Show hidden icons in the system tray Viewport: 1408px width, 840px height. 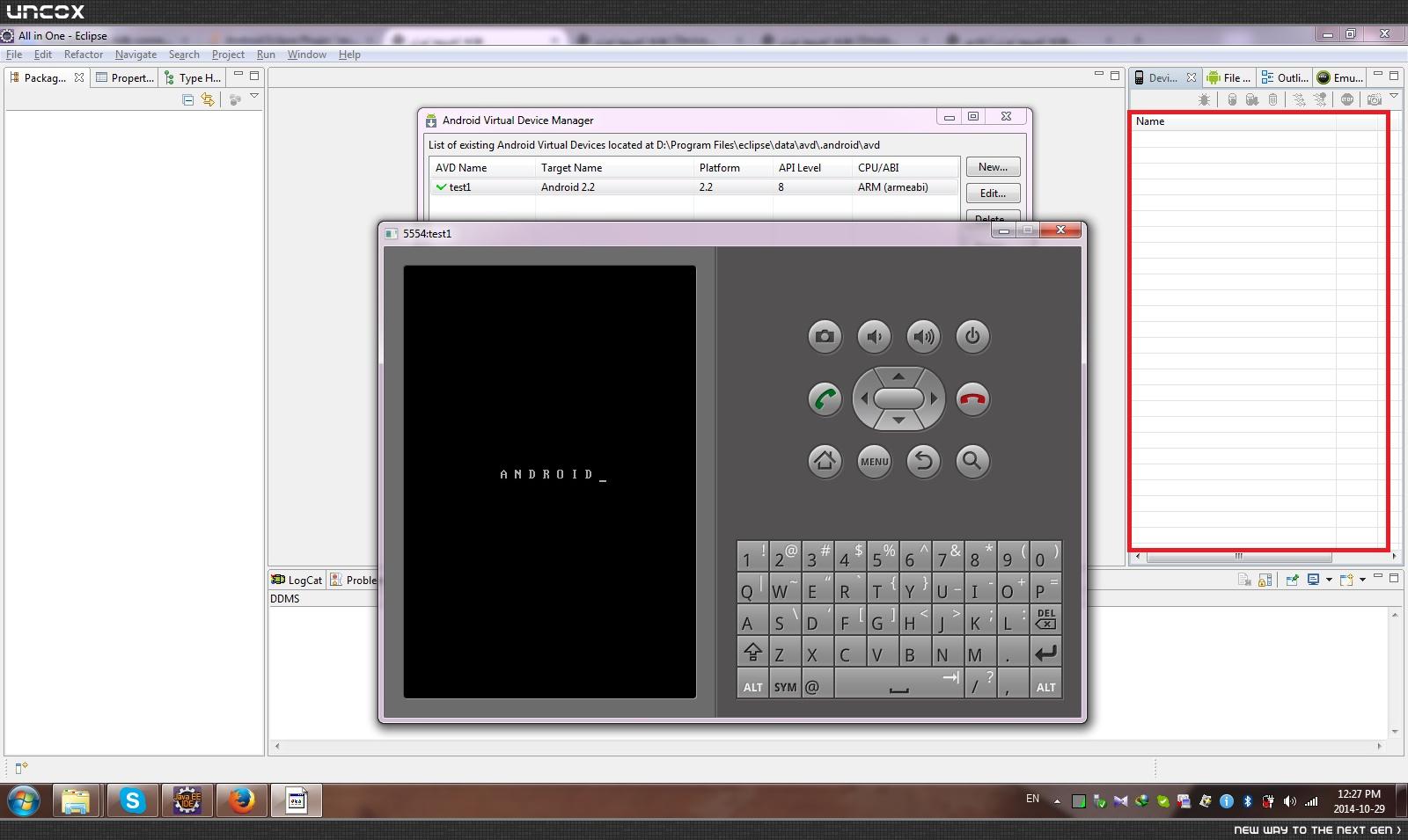[x=1057, y=801]
